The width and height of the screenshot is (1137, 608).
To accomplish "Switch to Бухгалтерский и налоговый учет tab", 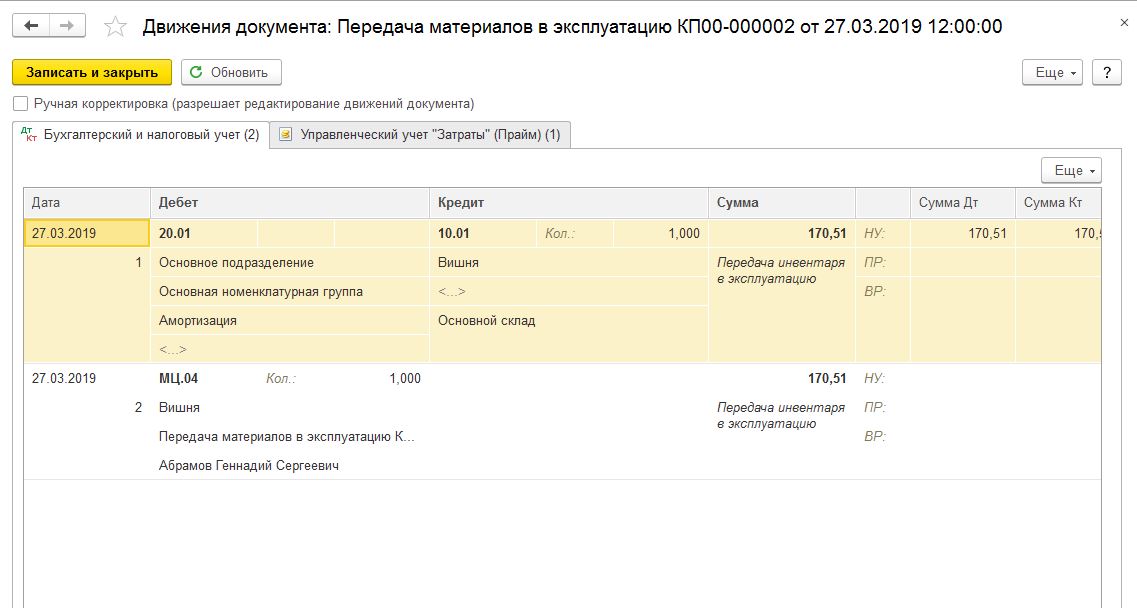I will tap(151, 135).
